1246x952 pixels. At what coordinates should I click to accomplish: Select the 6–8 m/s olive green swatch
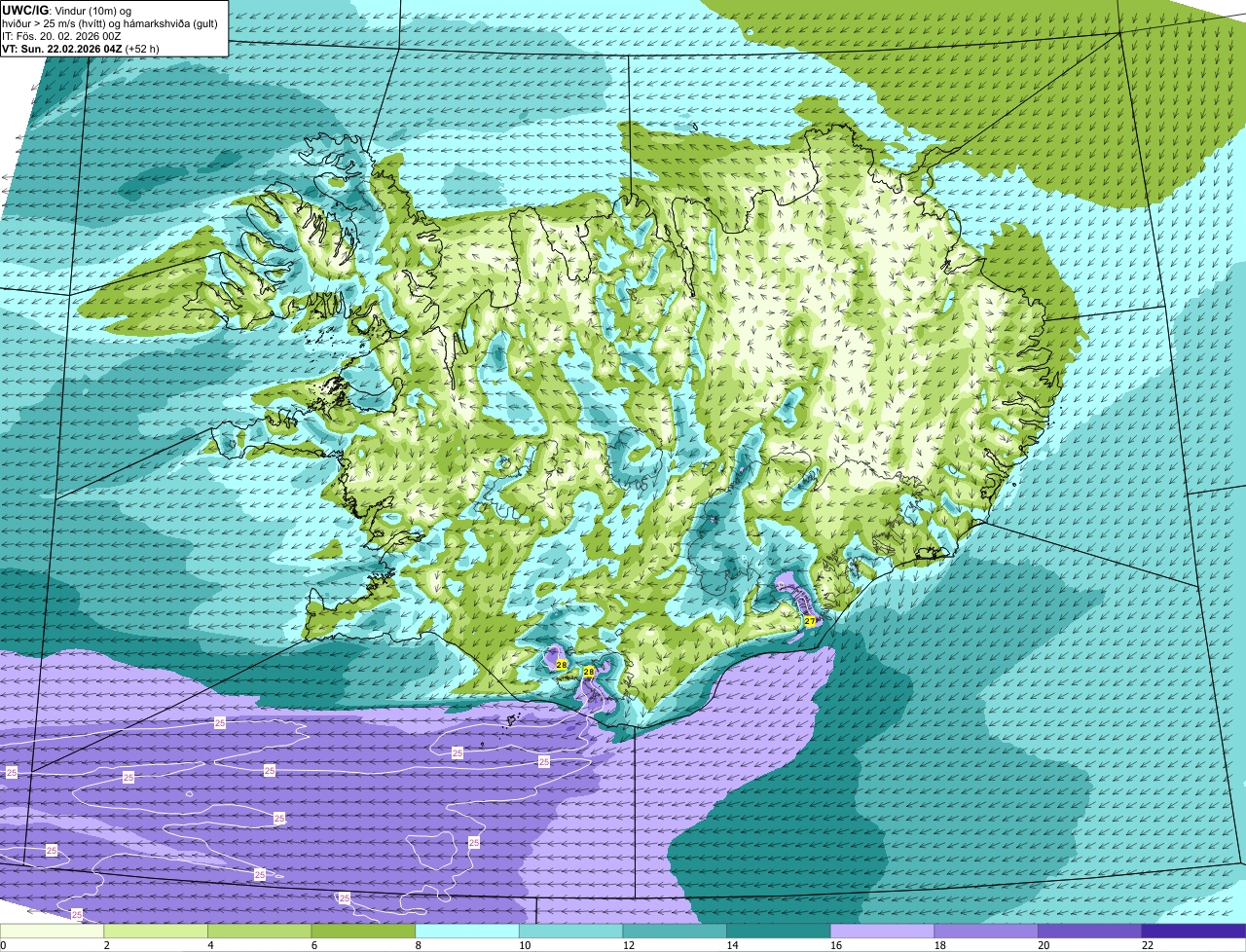point(364,931)
